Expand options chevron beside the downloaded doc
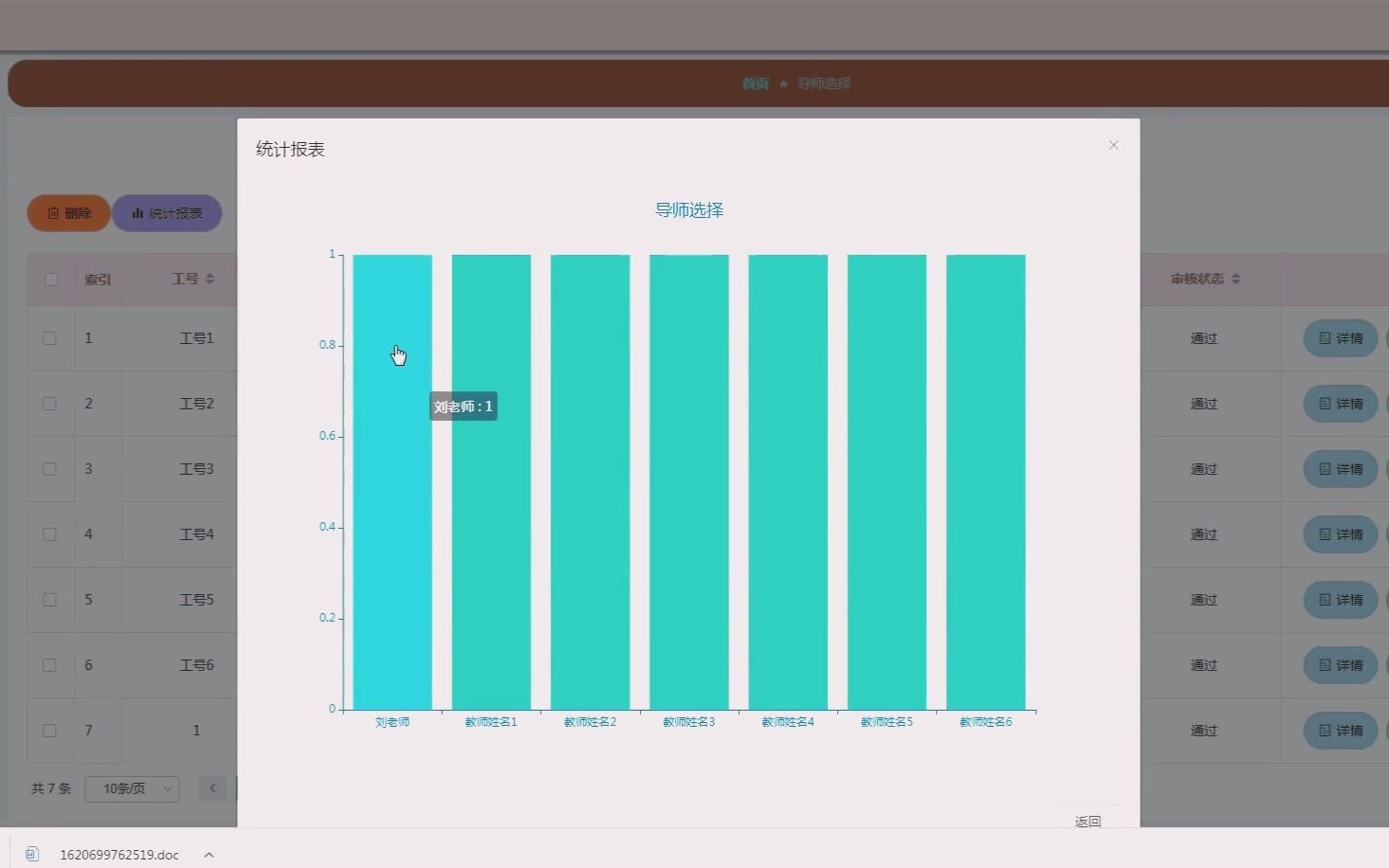This screenshot has width=1389, height=868. pyautogui.click(x=209, y=855)
